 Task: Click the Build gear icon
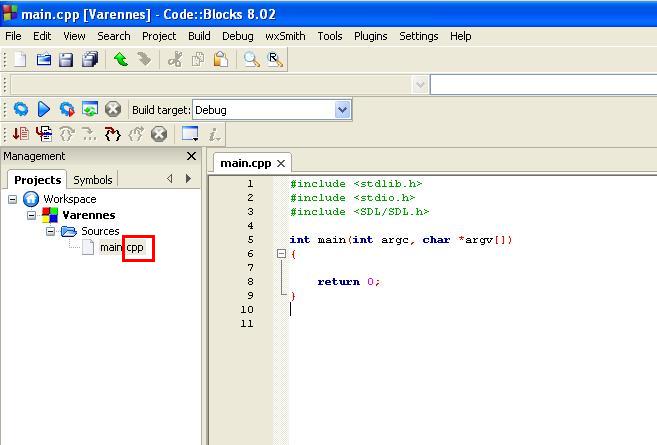click(21, 109)
